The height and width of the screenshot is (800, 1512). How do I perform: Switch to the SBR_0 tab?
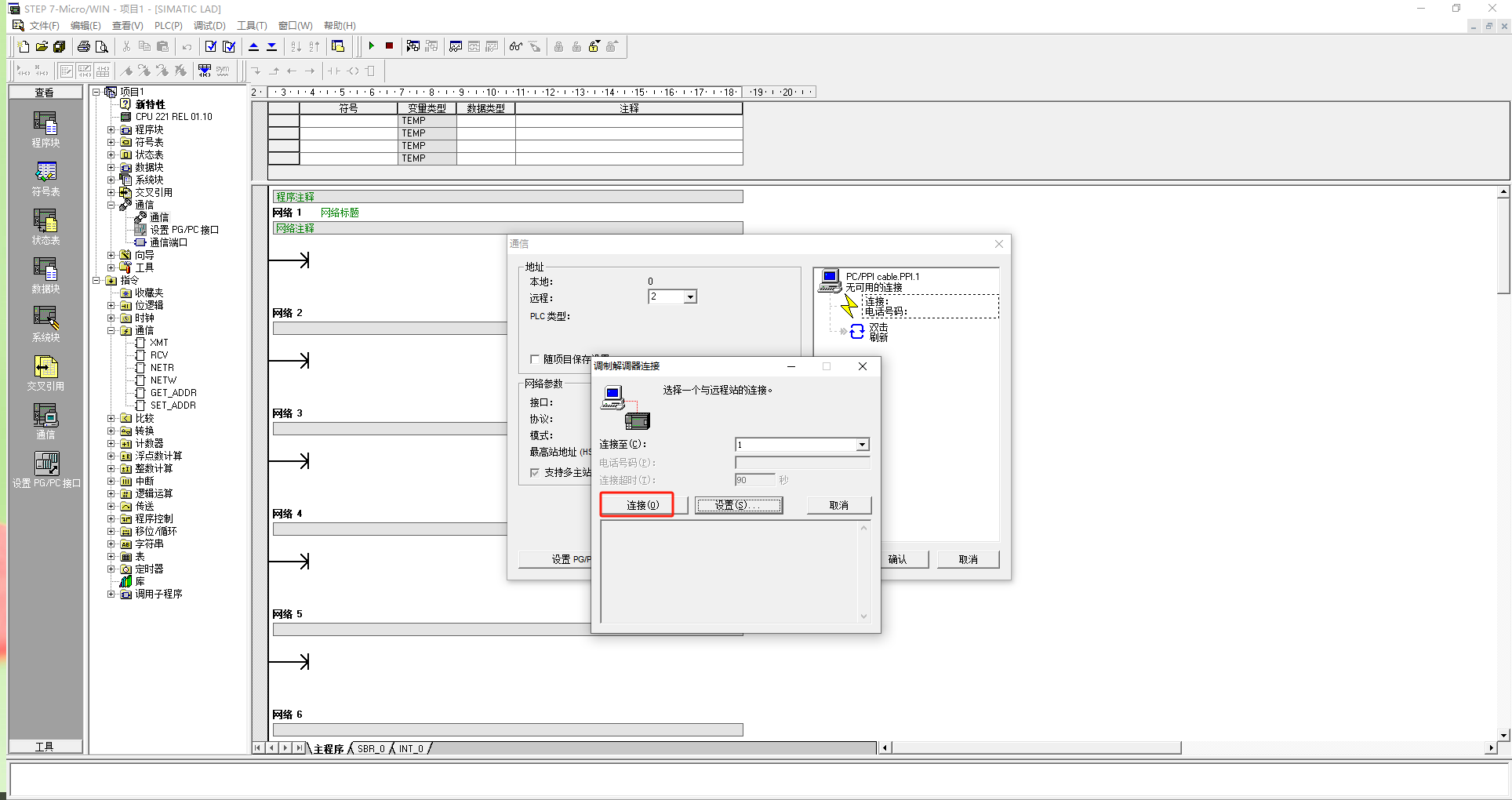[371, 749]
